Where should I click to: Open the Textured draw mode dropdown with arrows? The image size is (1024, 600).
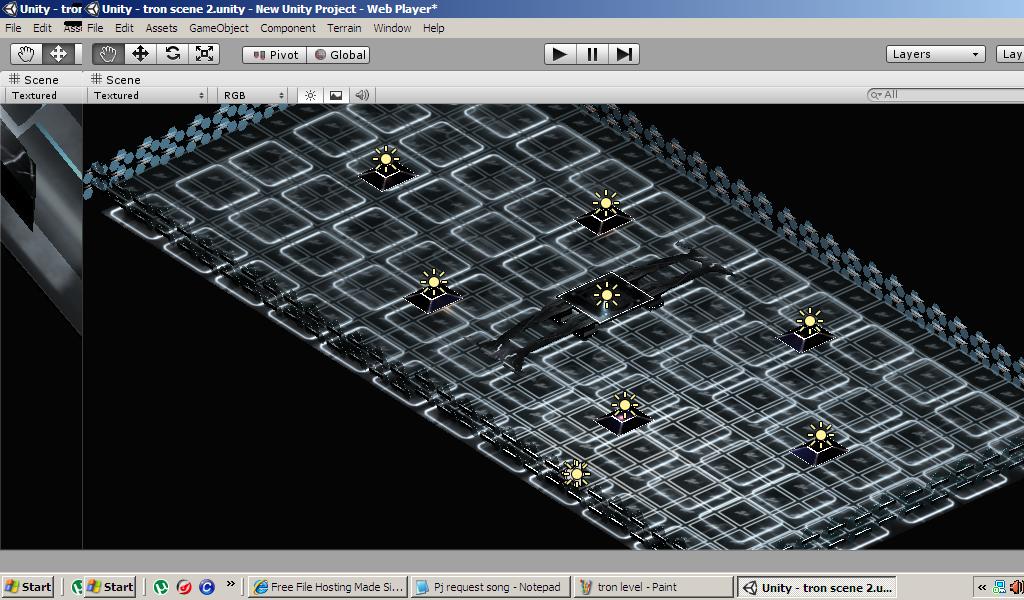(x=148, y=95)
